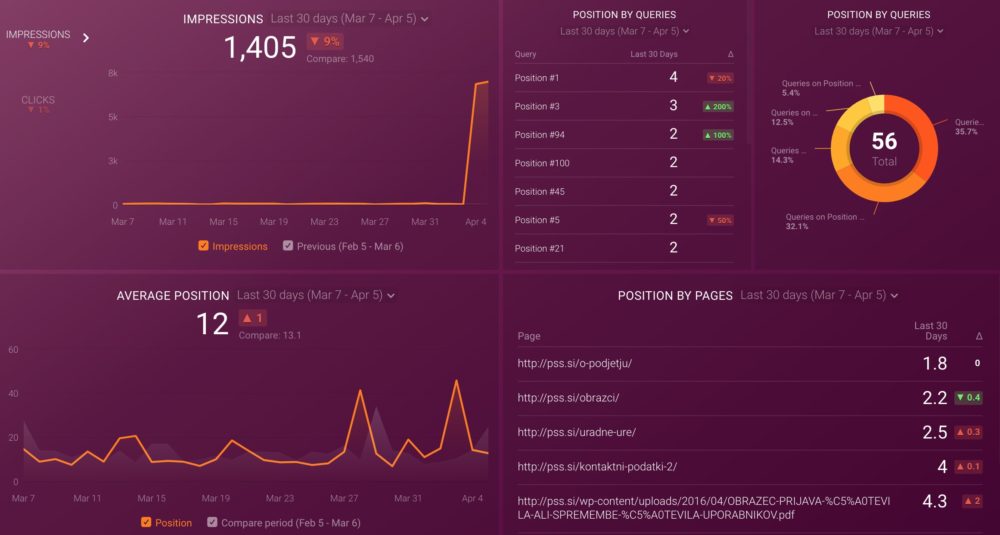Image resolution: width=1000 pixels, height=535 pixels.
Task: Expand the Position by Pages date range dropdown
Action: click(x=818, y=295)
